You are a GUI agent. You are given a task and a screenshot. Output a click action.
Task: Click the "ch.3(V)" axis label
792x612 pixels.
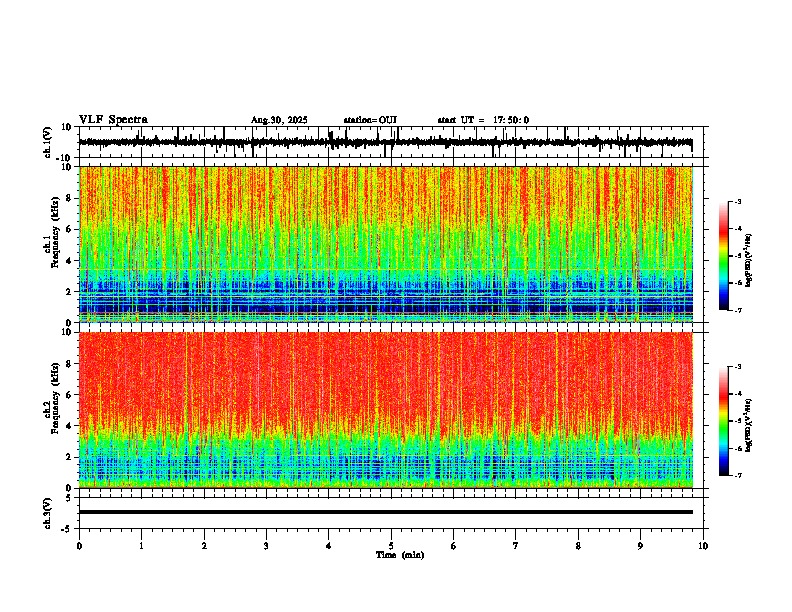tap(48, 513)
